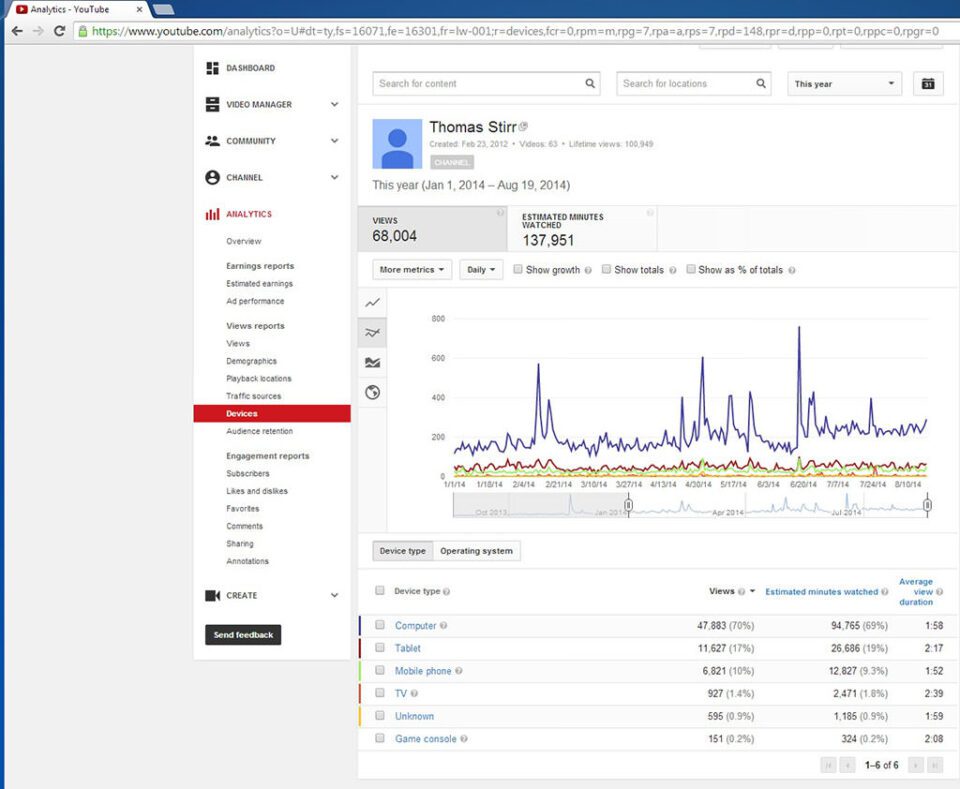The image size is (960, 789).
Task: Tick the Game console row checkbox
Action: tap(380, 738)
